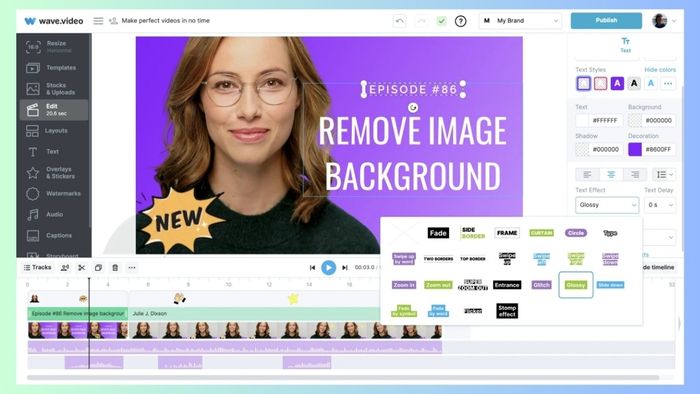Viewport: 700px width, 394px height.
Task: Click the Publish button
Action: 606,21
